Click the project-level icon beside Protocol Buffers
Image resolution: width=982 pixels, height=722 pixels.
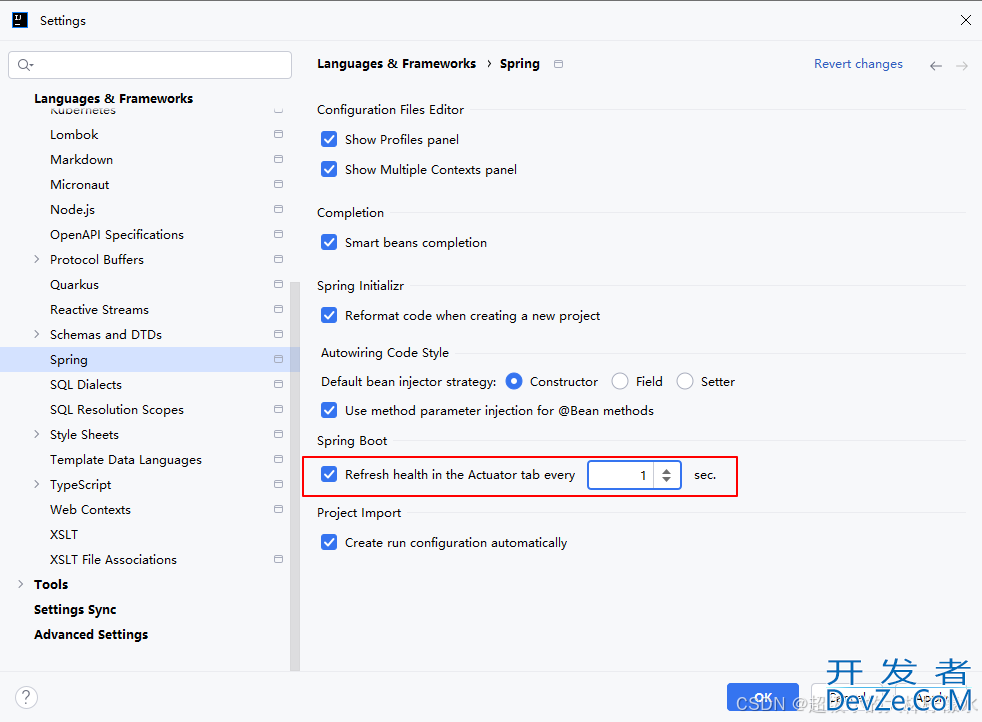(x=278, y=259)
